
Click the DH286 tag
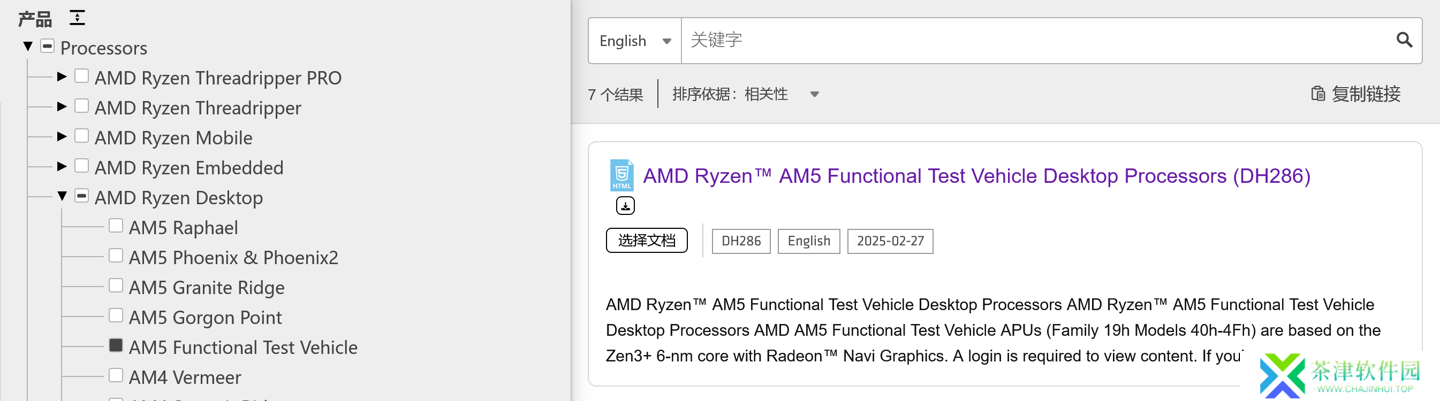(741, 241)
